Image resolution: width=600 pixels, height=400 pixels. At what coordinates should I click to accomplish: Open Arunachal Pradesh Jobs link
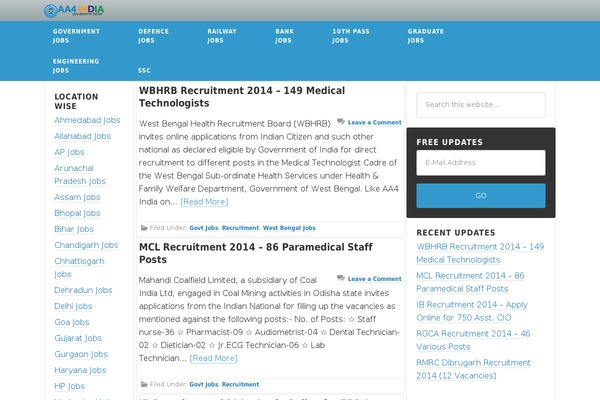80,175
